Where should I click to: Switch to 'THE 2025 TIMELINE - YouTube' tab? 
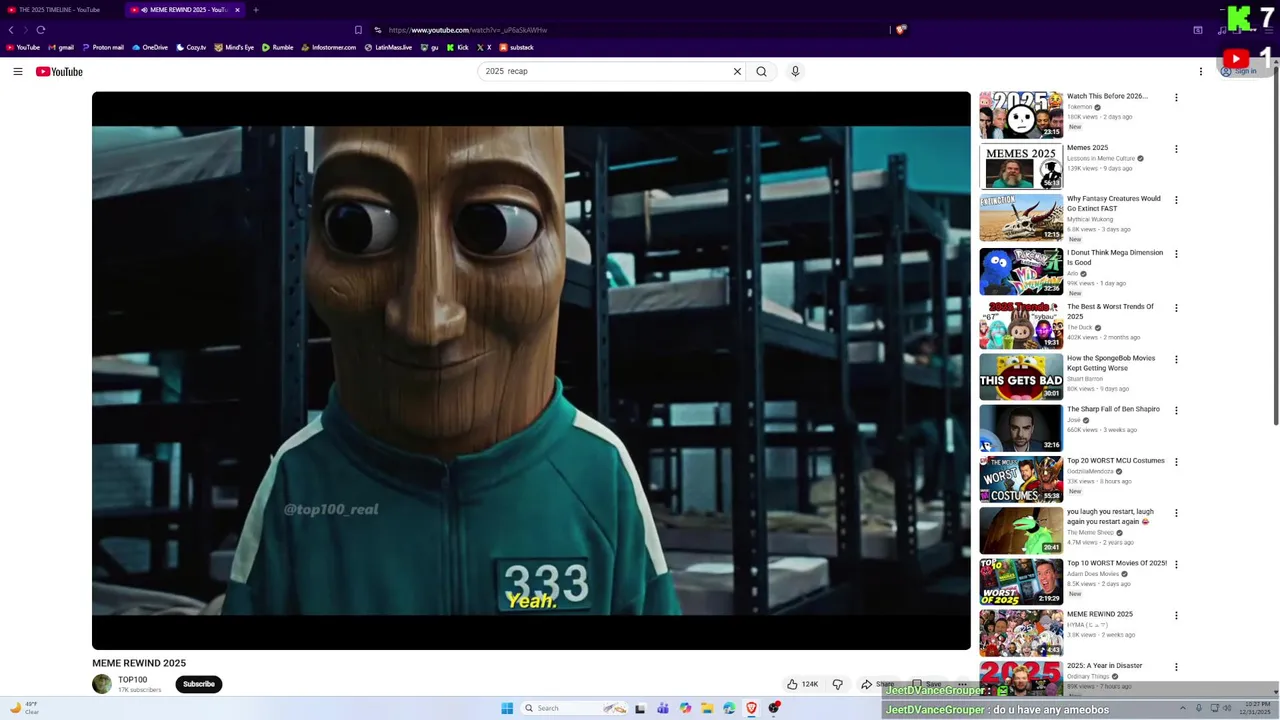[x=60, y=10]
